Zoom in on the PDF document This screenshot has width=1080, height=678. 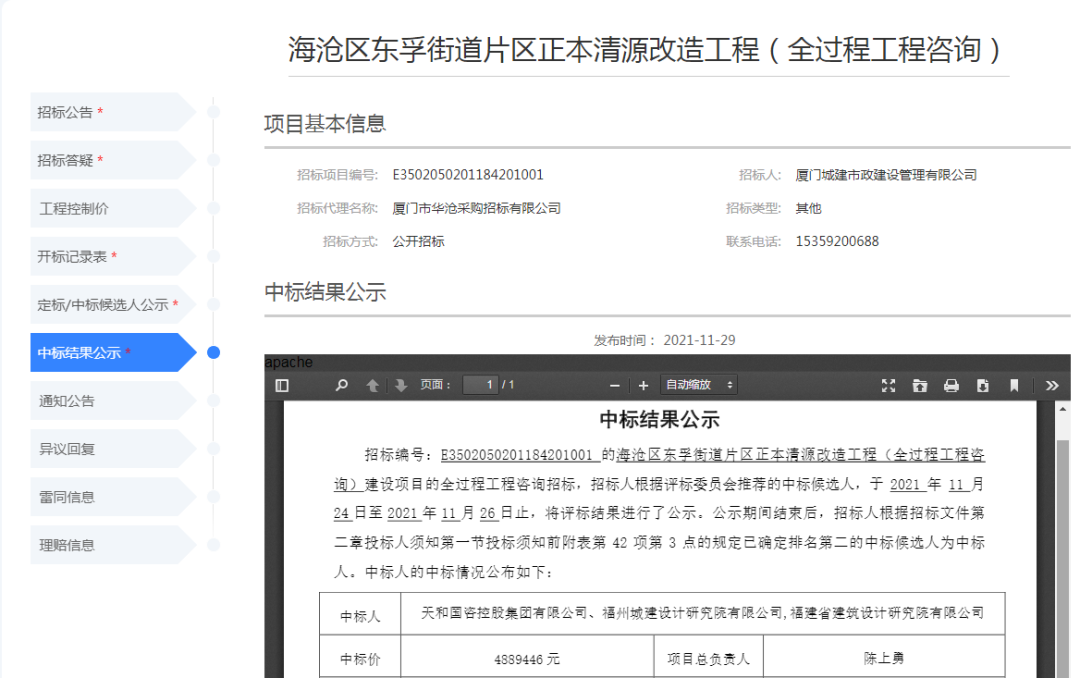click(x=643, y=385)
